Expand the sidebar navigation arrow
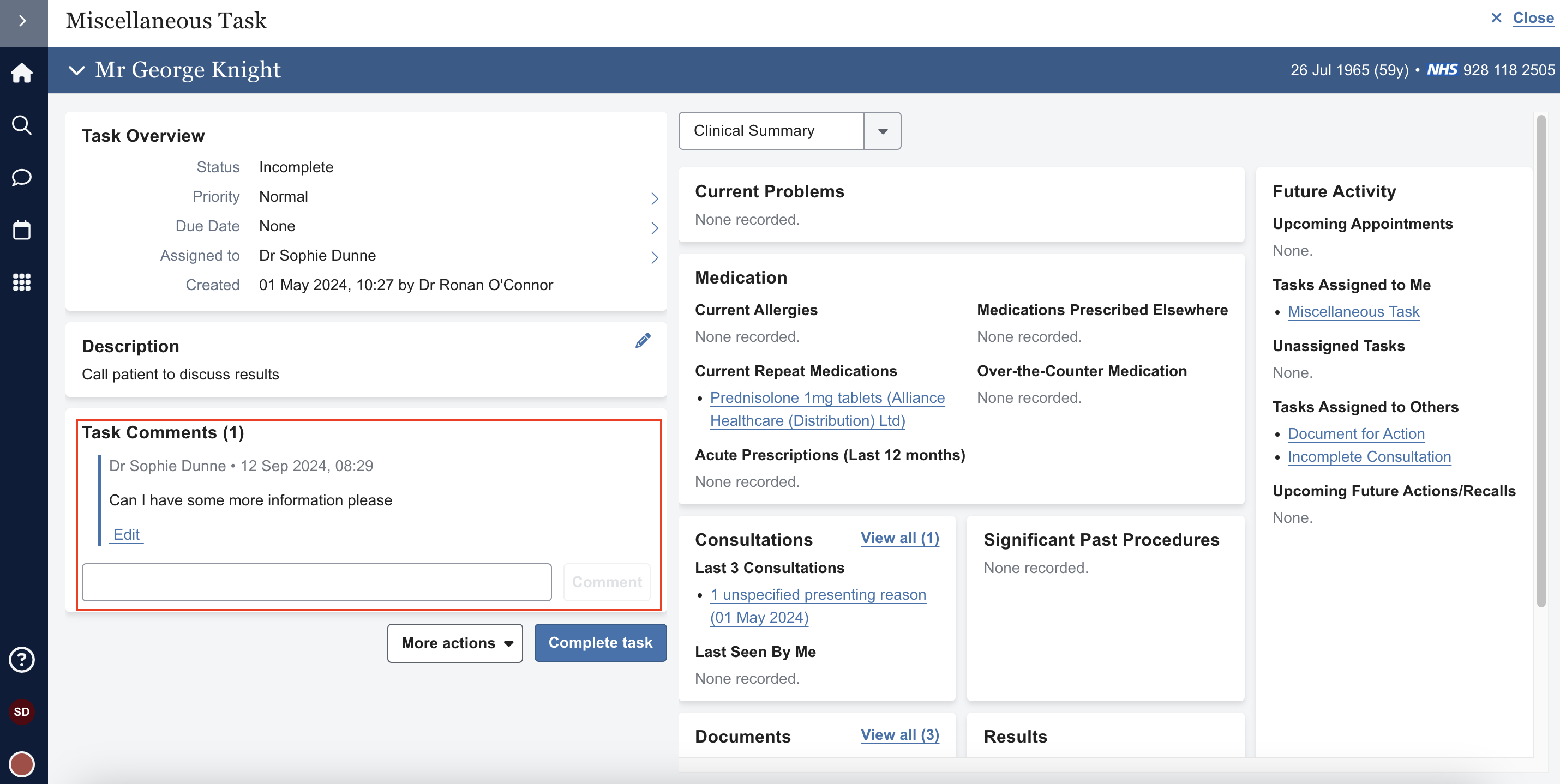 tap(23, 21)
